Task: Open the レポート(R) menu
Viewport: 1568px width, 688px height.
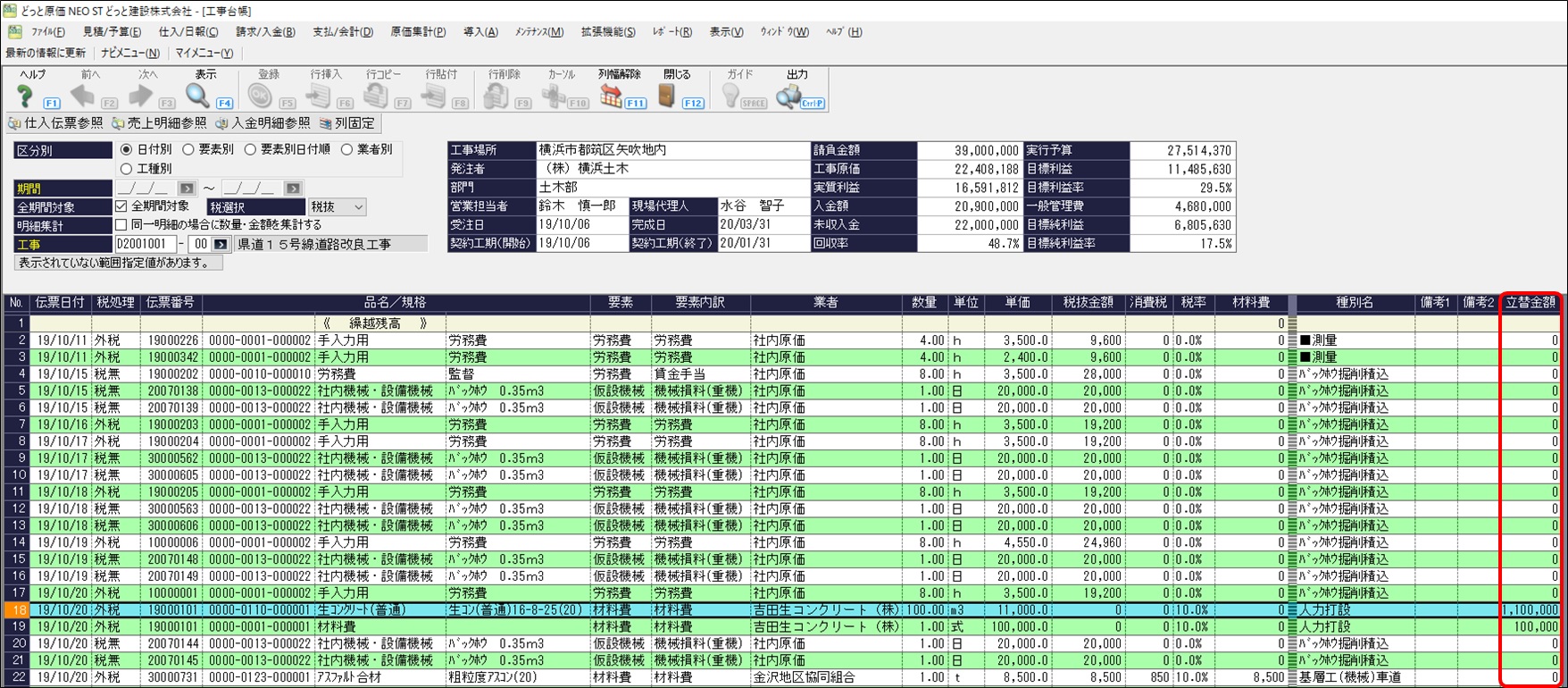Action: coord(672,32)
